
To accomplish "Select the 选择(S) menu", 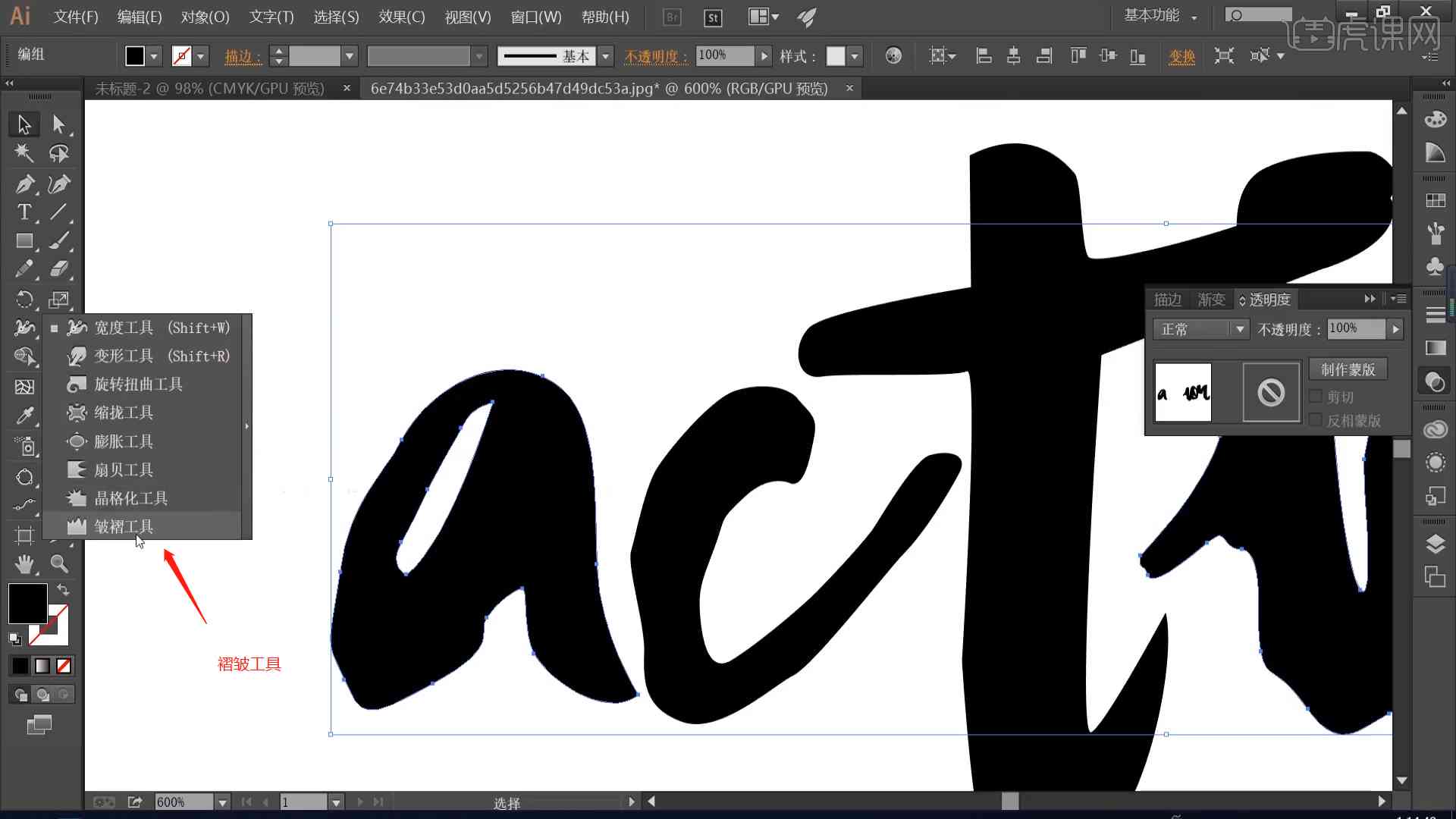I will pos(336,17).
